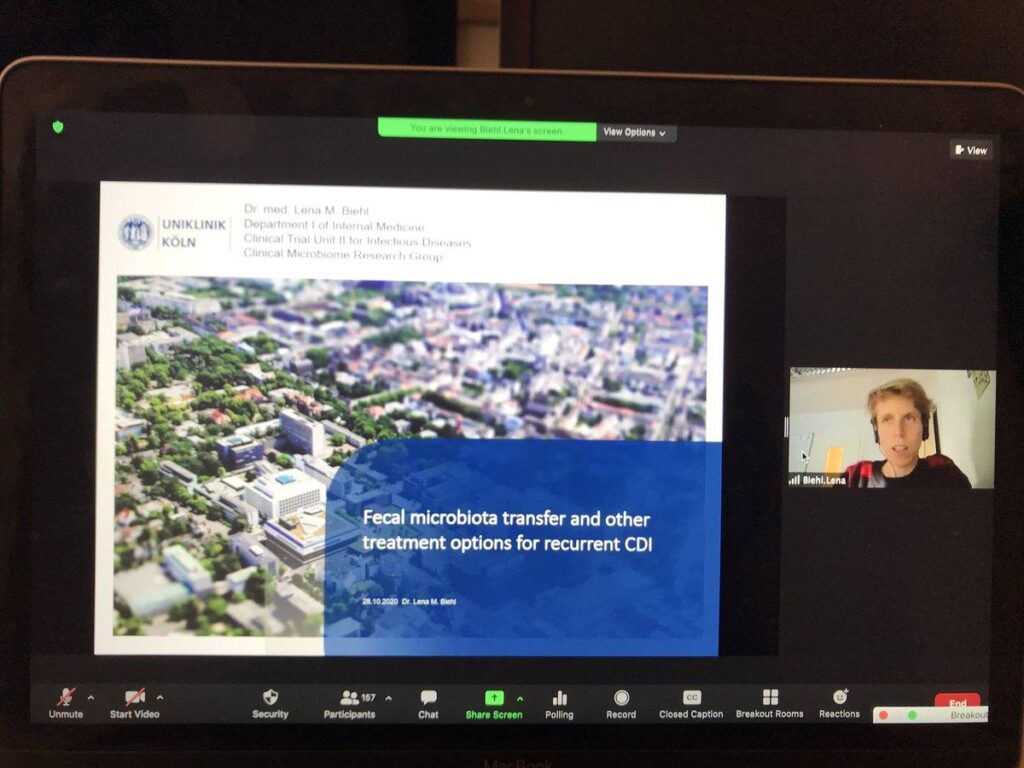This screenshot has width=1024, height=768.
Task: Expand share options arrow beside Share Screen
Action: [519, 697]
